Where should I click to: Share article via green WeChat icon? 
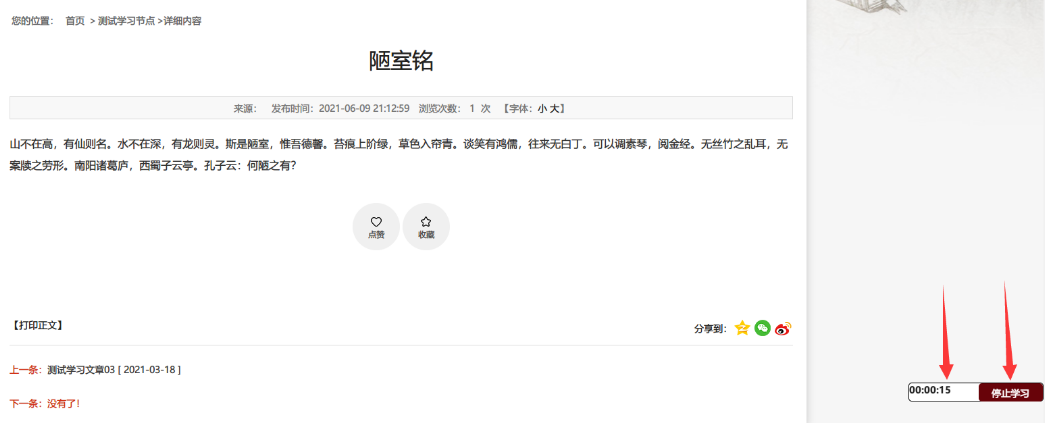(x=763, y=328)
